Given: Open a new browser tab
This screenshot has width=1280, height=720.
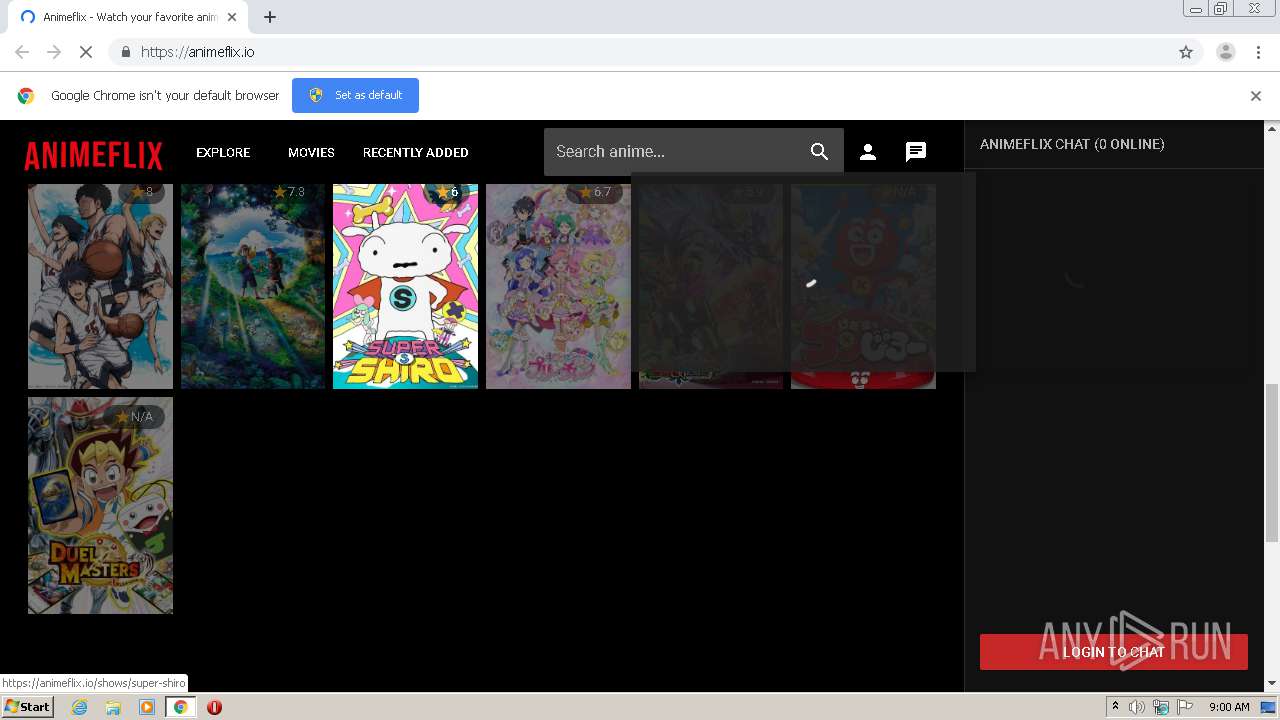Looking at the screenshot, I should 270,17.
